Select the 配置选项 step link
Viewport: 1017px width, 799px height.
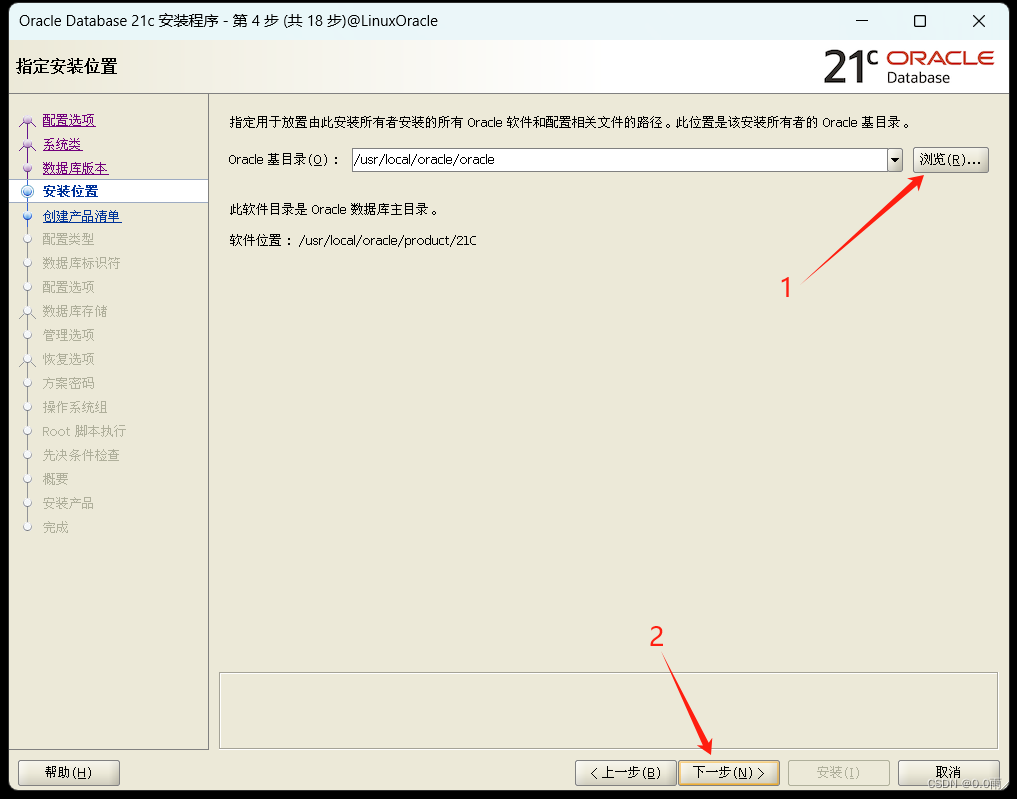click(66, 119)
